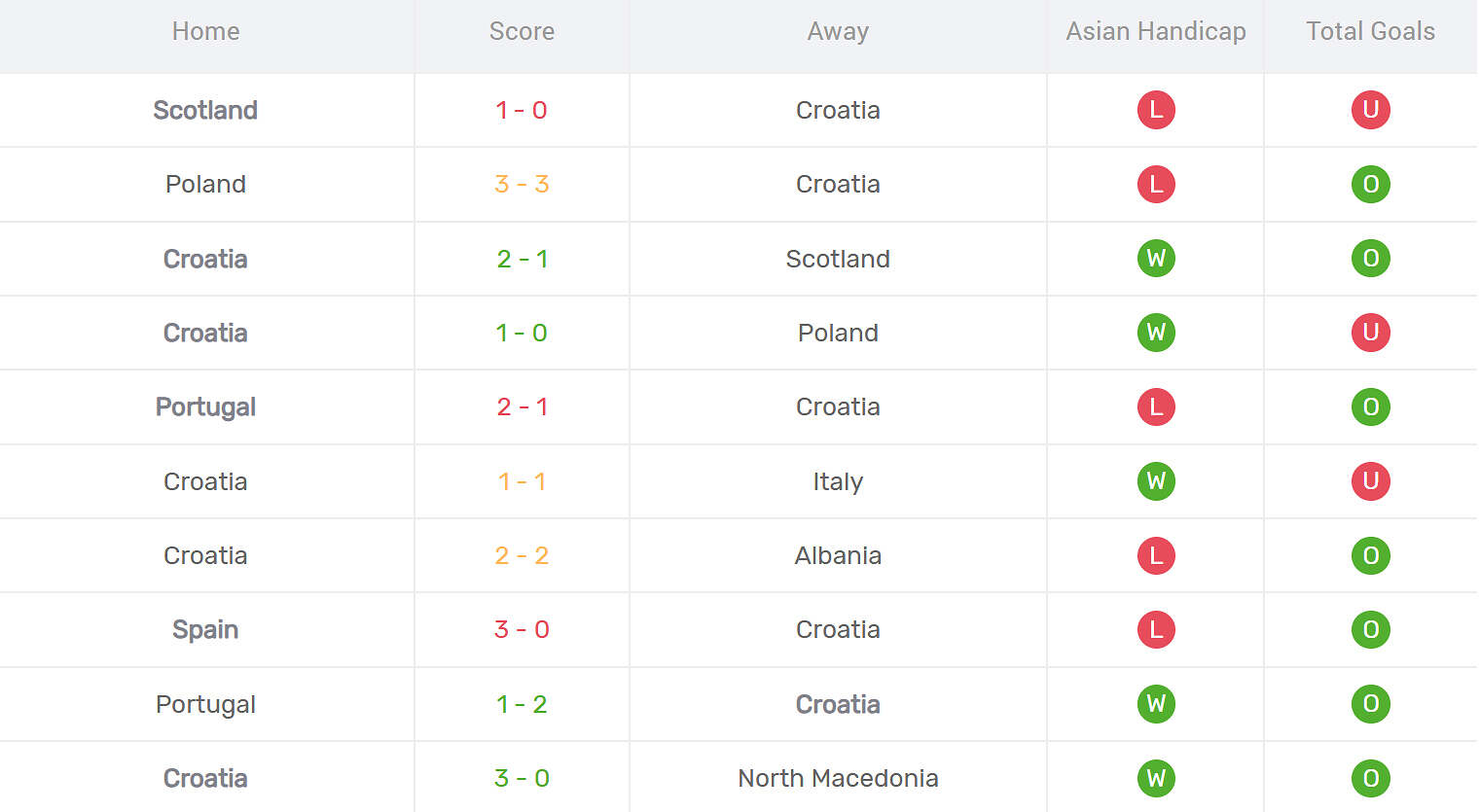Open the Asian Handicap column header
This screenshot has height=812, width=1480.
pos(1156,31)
